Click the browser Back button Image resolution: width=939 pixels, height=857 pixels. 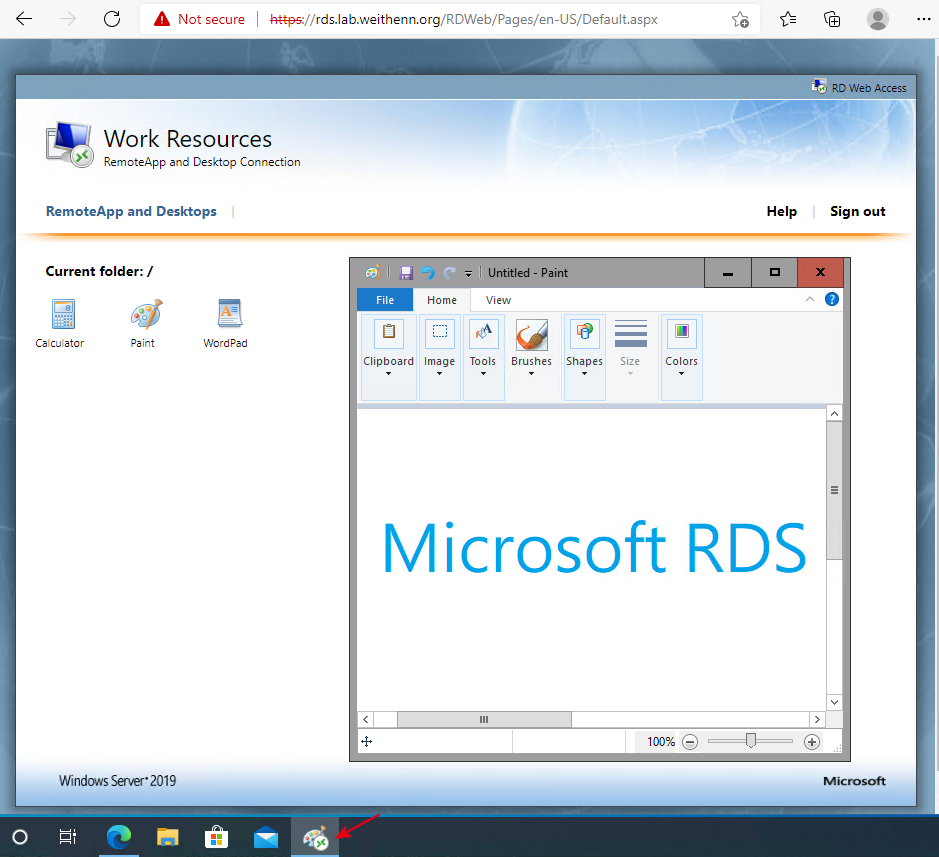click(x=24, y=19)
